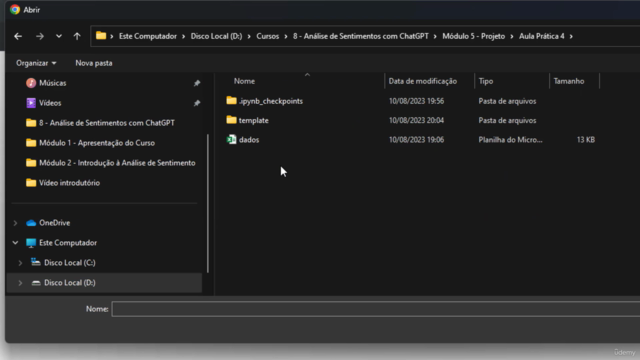This screenshot has width=640, height=360.
Task: Collapse the Este Computador tree node
Action: (x=16, y=243)
